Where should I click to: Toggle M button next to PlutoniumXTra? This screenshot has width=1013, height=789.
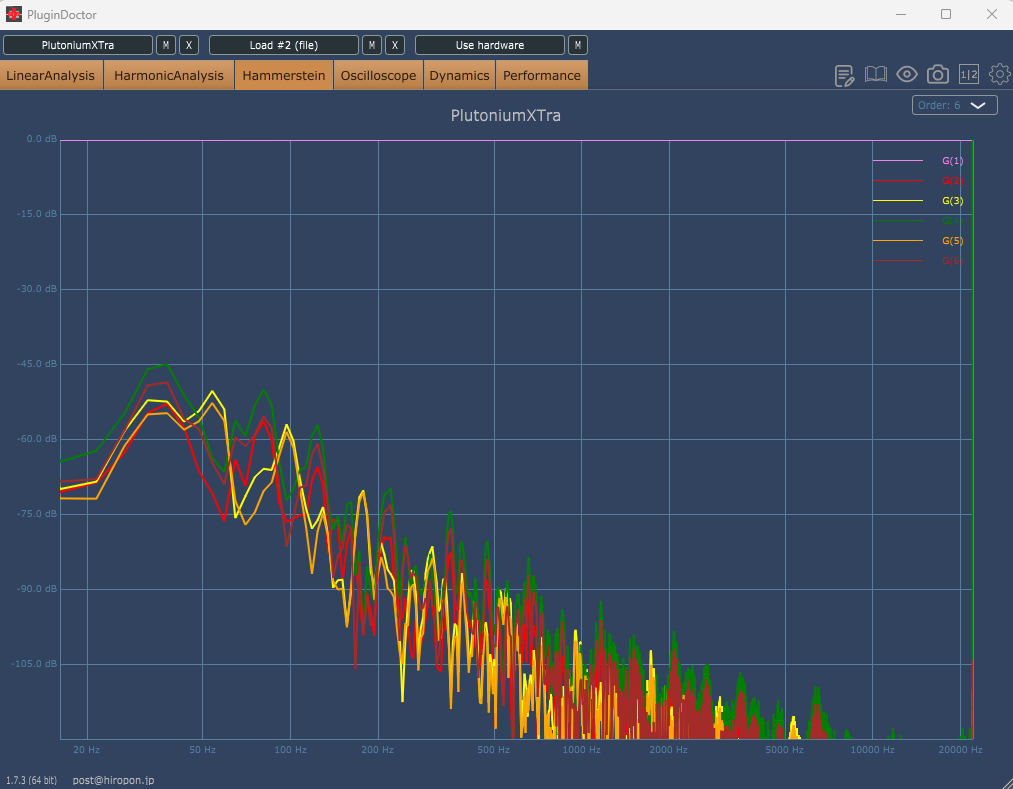tap(166, 45)
